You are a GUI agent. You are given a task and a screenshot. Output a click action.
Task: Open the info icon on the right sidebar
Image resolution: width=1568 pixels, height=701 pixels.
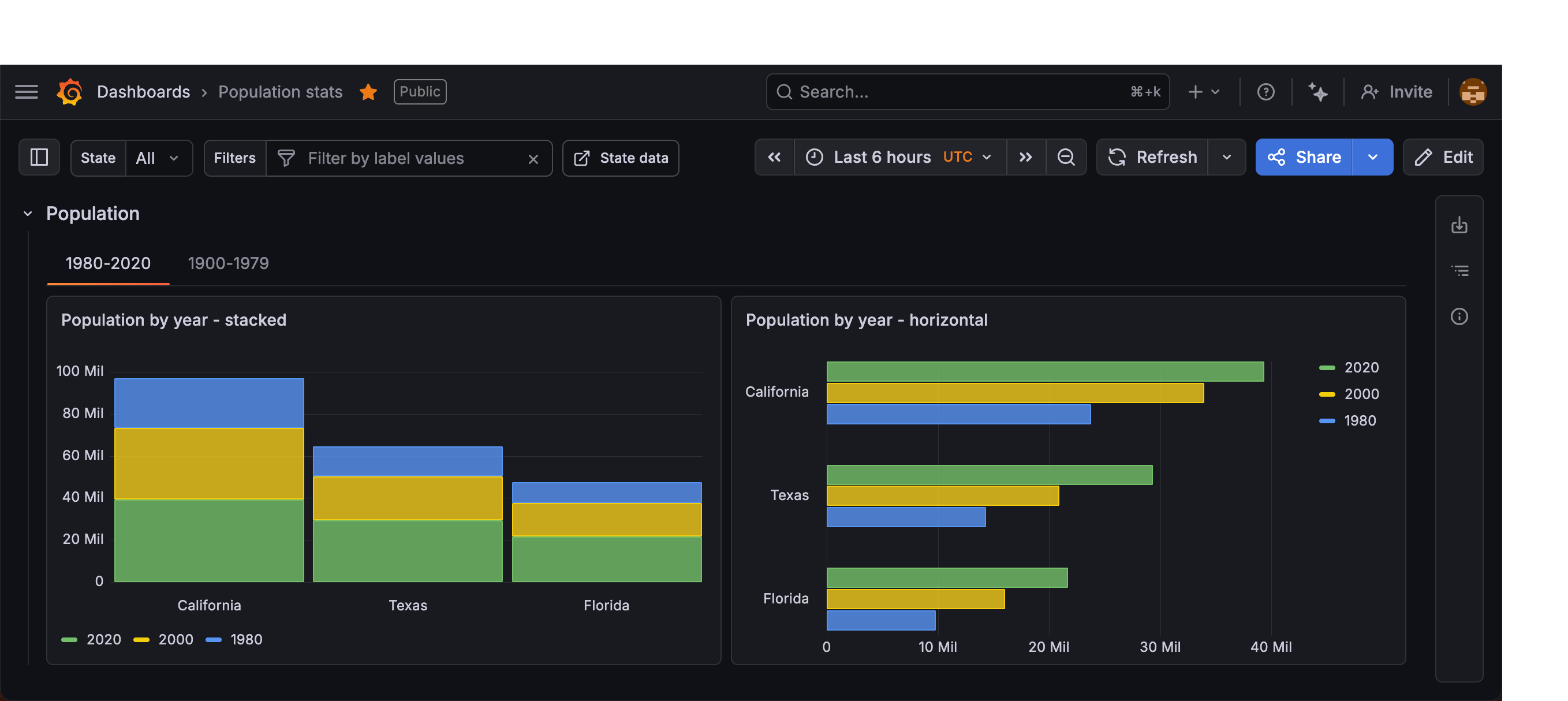pyautogui.click(x=1459, y=316)
